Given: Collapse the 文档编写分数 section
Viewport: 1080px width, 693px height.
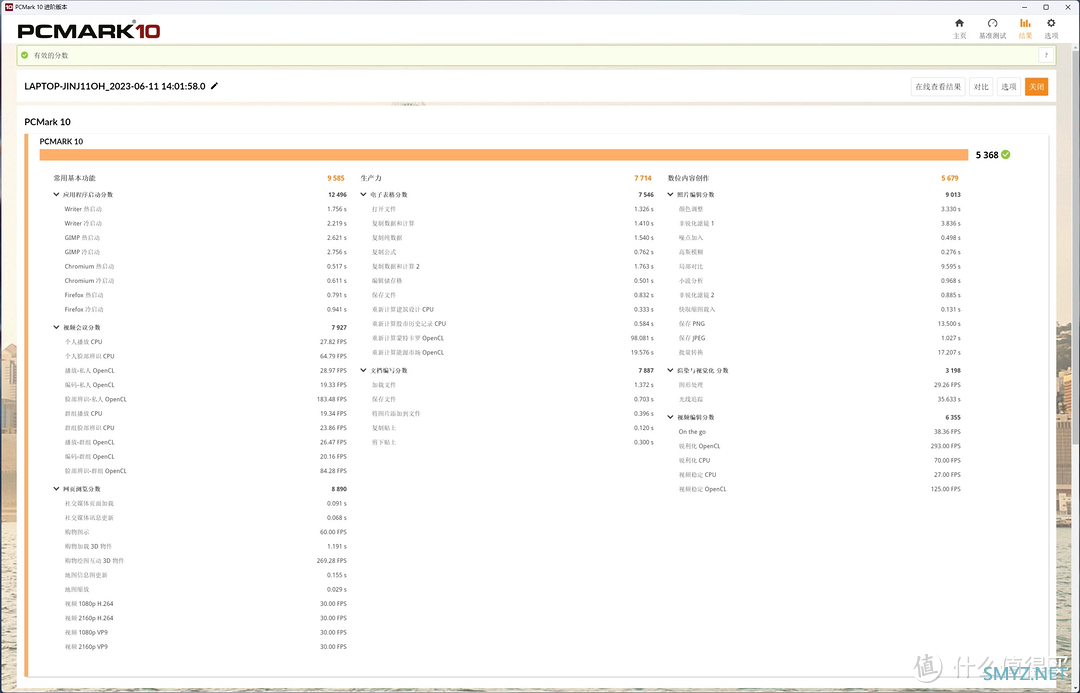Looking at the screenshot, I should tap(364, 371).
